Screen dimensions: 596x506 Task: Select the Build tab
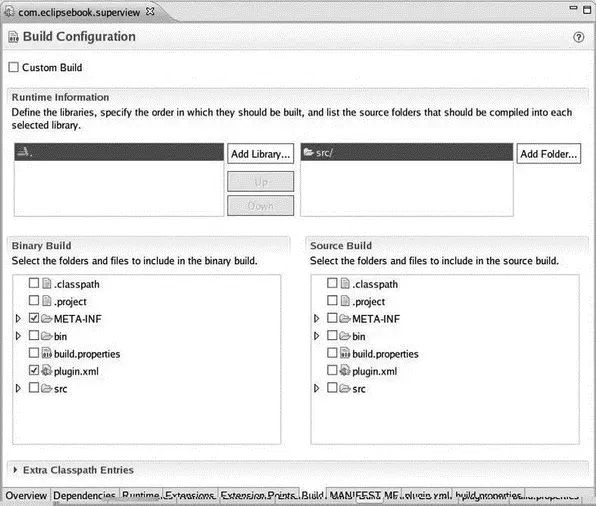[x=313, y=495]
